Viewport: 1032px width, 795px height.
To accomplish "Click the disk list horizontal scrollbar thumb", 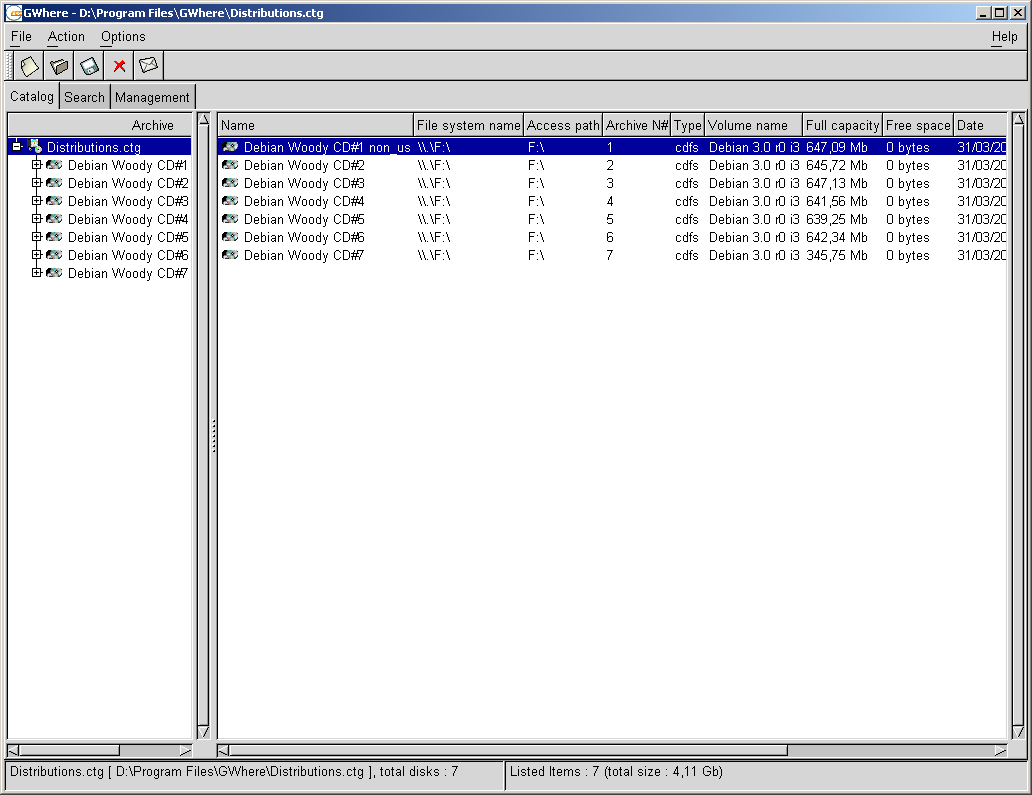I will pyautogui.click(x=508, y=751).
